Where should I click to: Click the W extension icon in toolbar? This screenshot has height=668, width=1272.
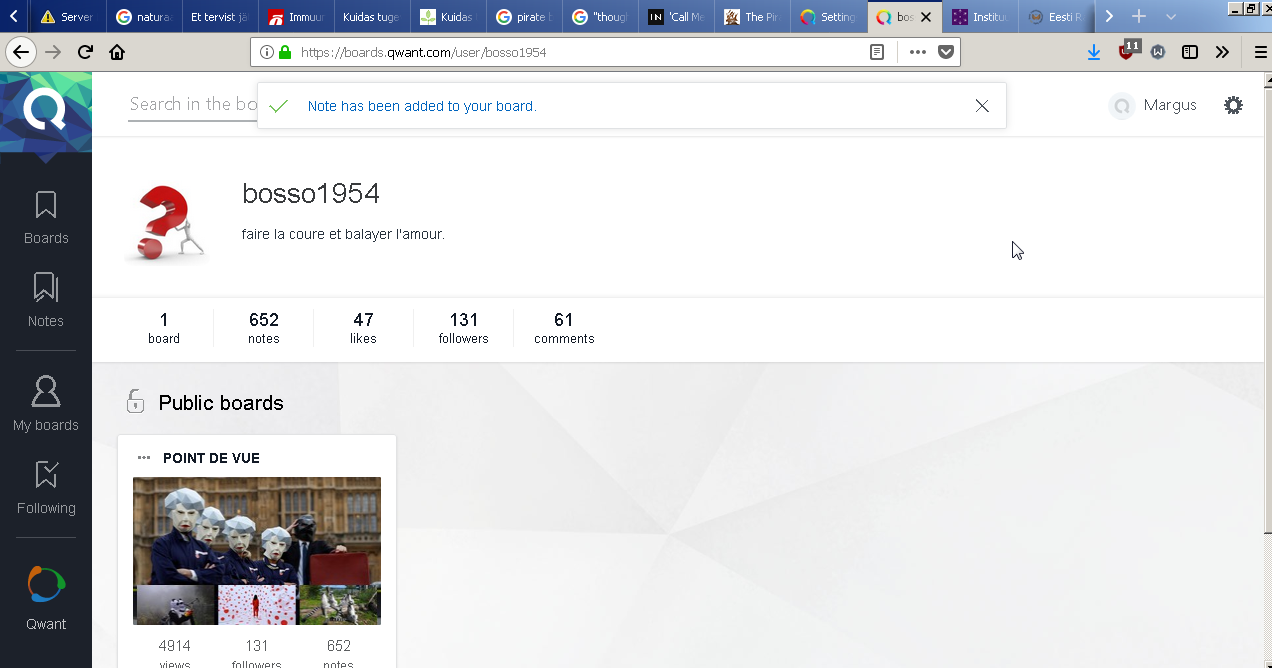pyautogui.click(x=1158, y=52)
